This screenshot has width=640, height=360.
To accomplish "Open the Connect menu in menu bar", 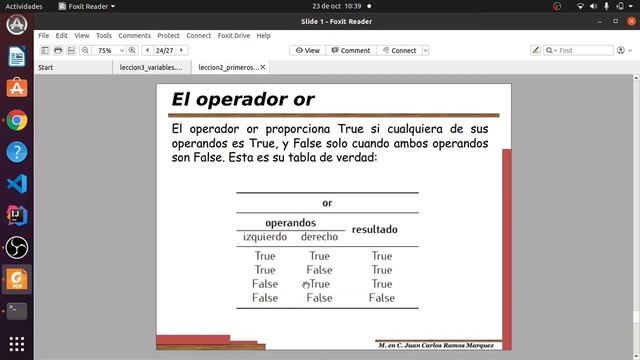I will [x=198, y=36].
